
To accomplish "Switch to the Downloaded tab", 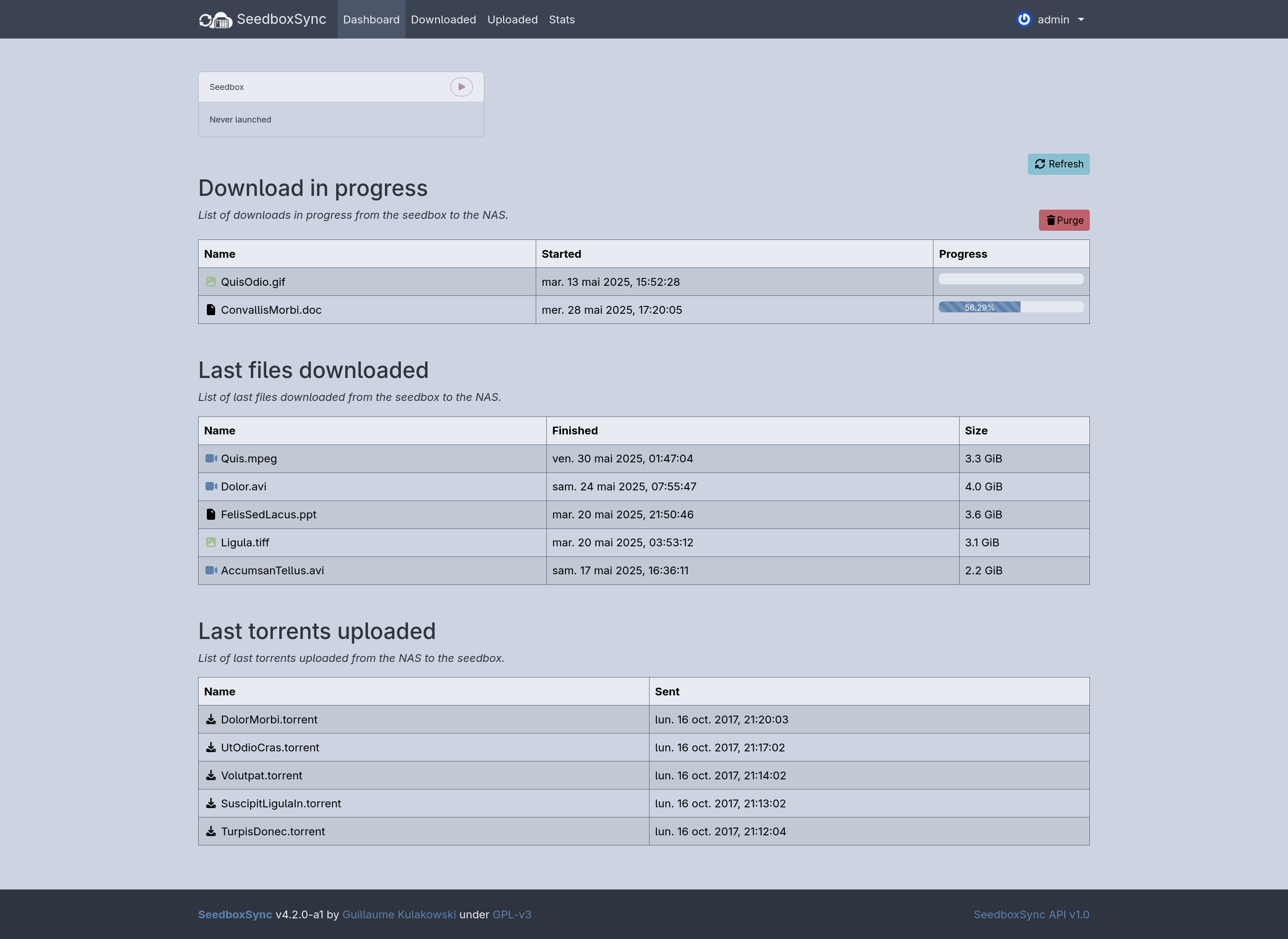I will coord(444,19).
